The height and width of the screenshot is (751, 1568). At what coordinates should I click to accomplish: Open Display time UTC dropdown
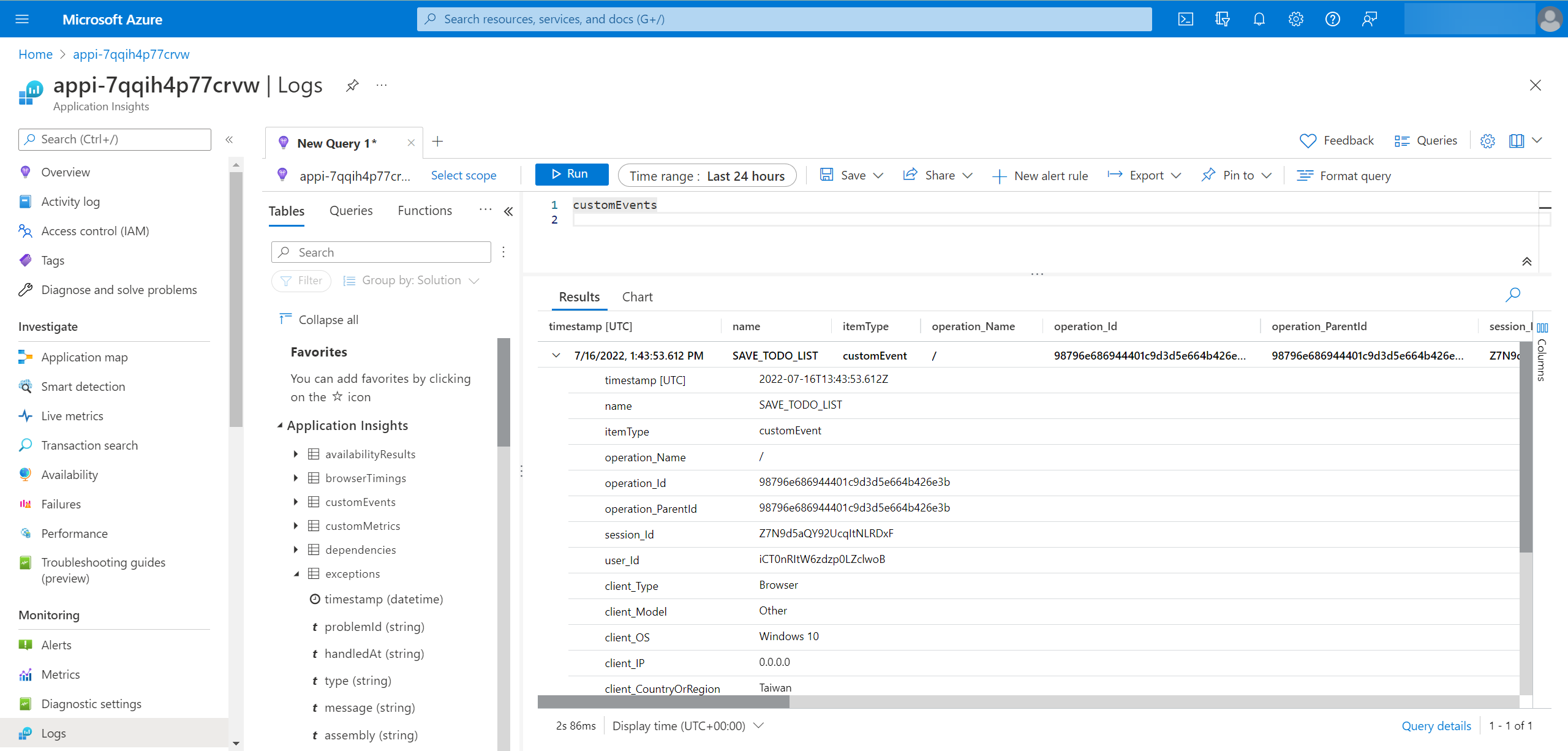tap(688, 726)
